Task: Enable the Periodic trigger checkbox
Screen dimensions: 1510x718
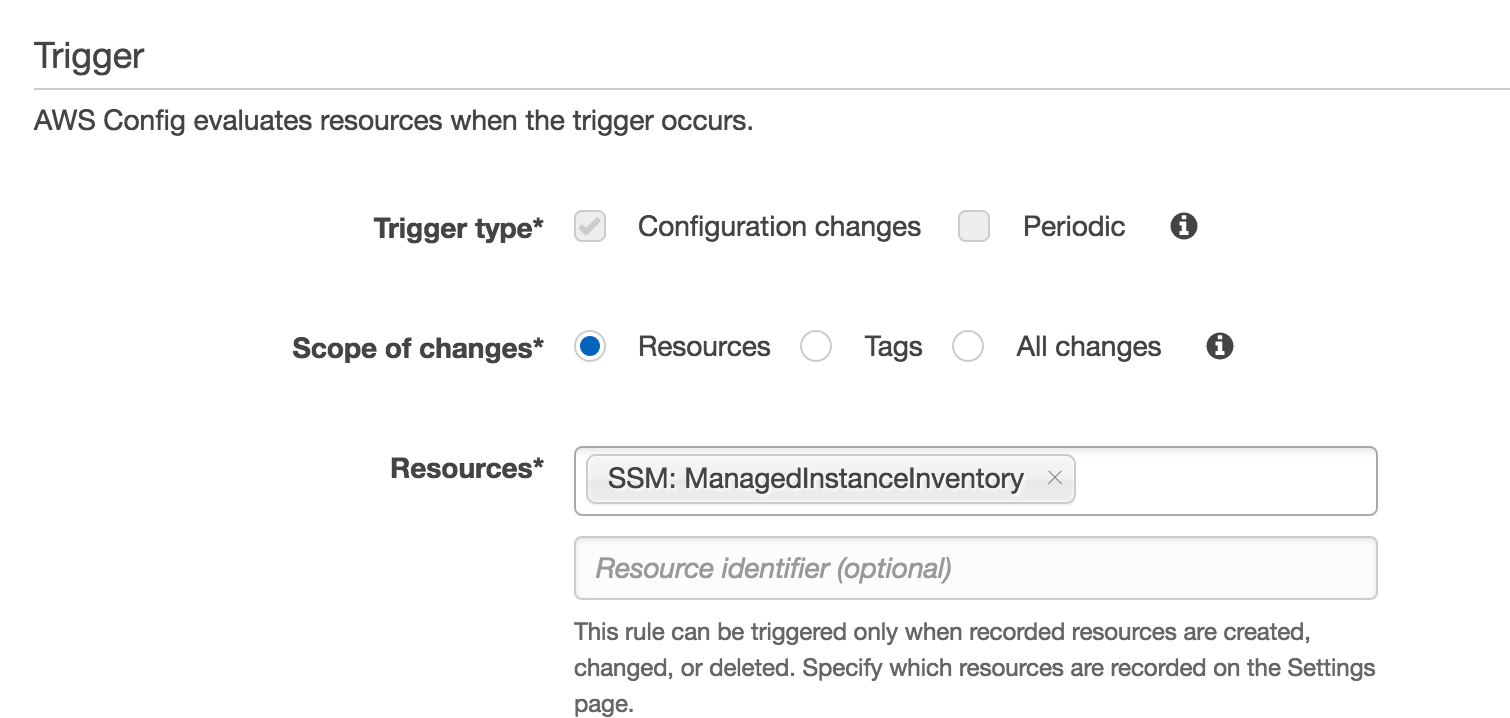Action: point(974,227)
